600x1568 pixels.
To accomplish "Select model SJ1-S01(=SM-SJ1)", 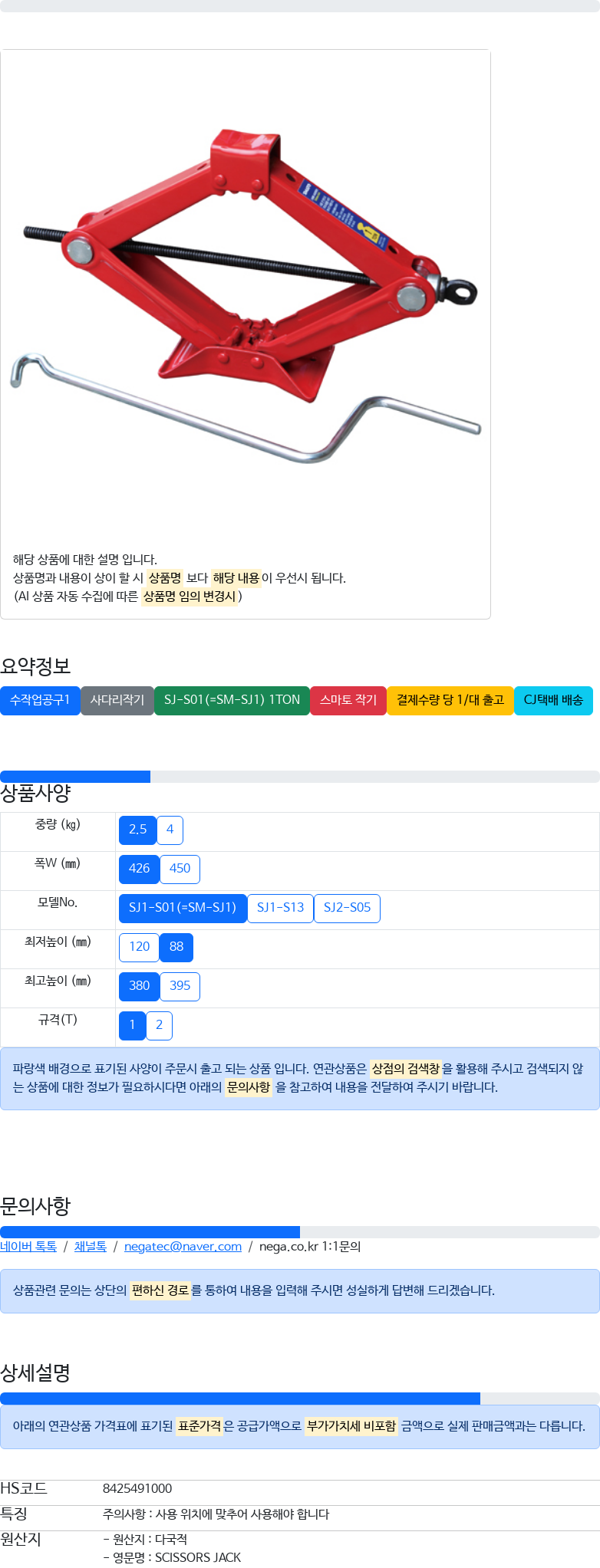I will 183,908.
